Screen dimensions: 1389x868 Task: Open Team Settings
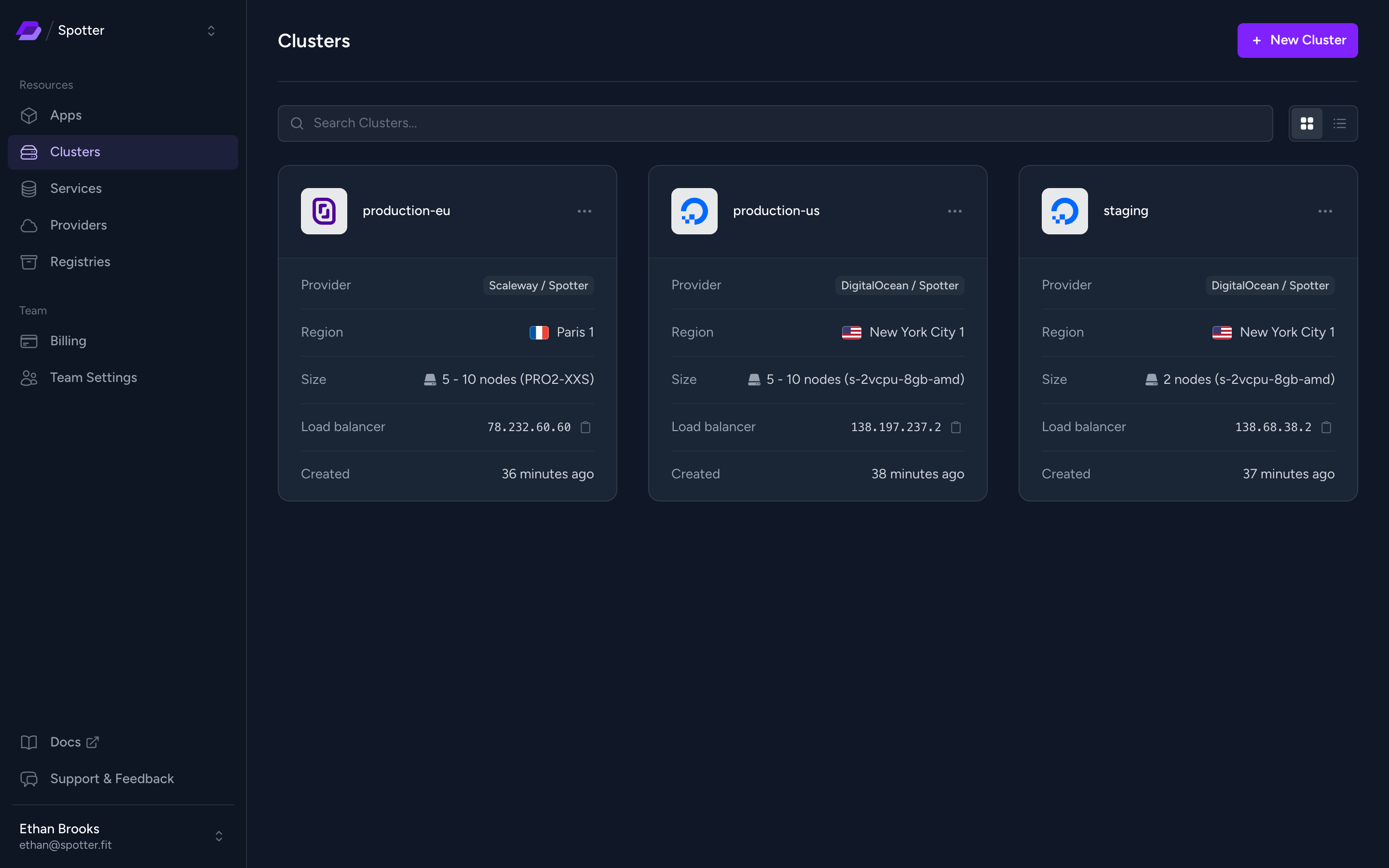pyautogui.click(x=123, y=378)
